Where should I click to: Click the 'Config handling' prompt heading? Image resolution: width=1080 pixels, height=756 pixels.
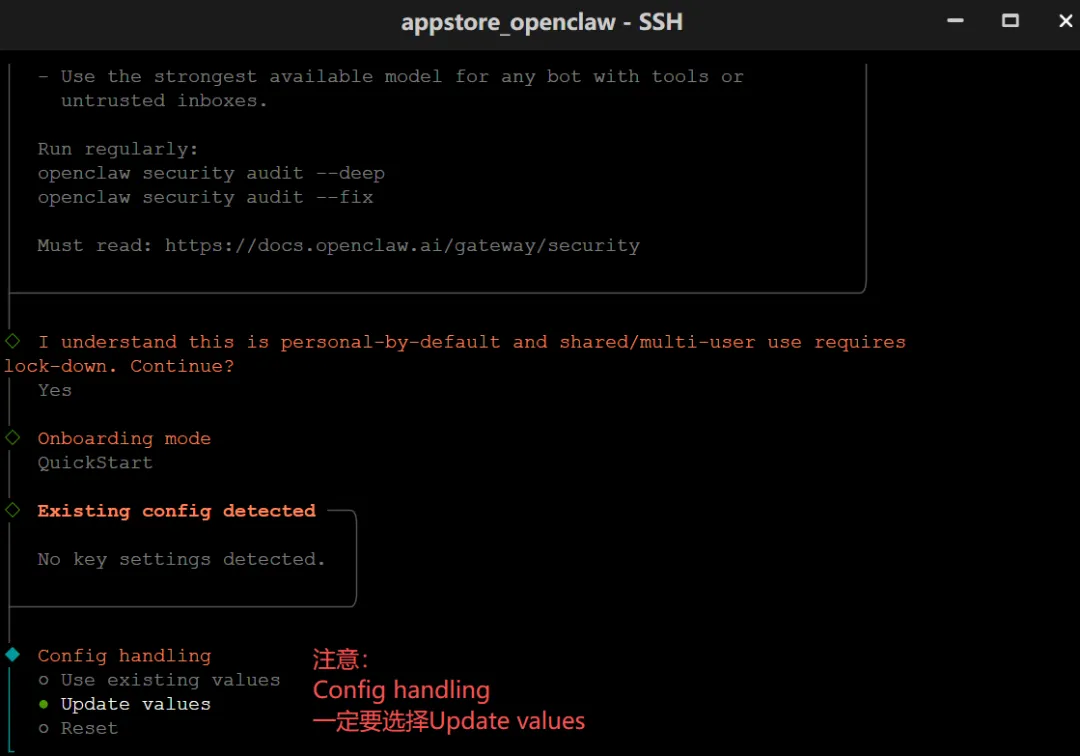(124, 656)
